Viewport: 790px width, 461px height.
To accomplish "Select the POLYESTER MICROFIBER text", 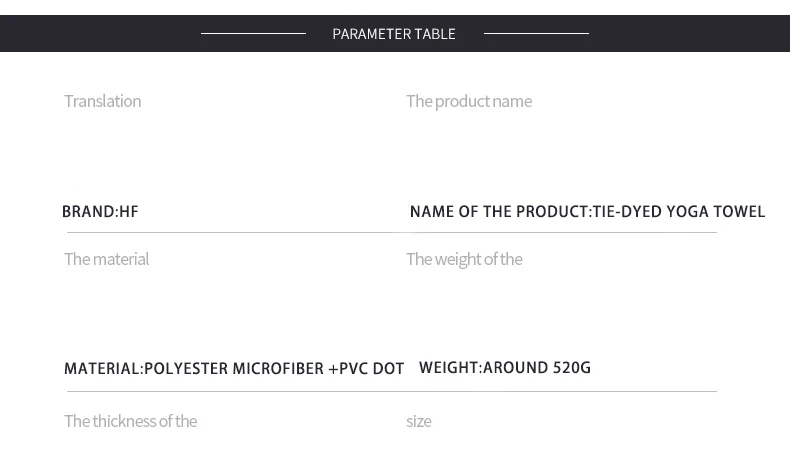I will coord(234,369).
